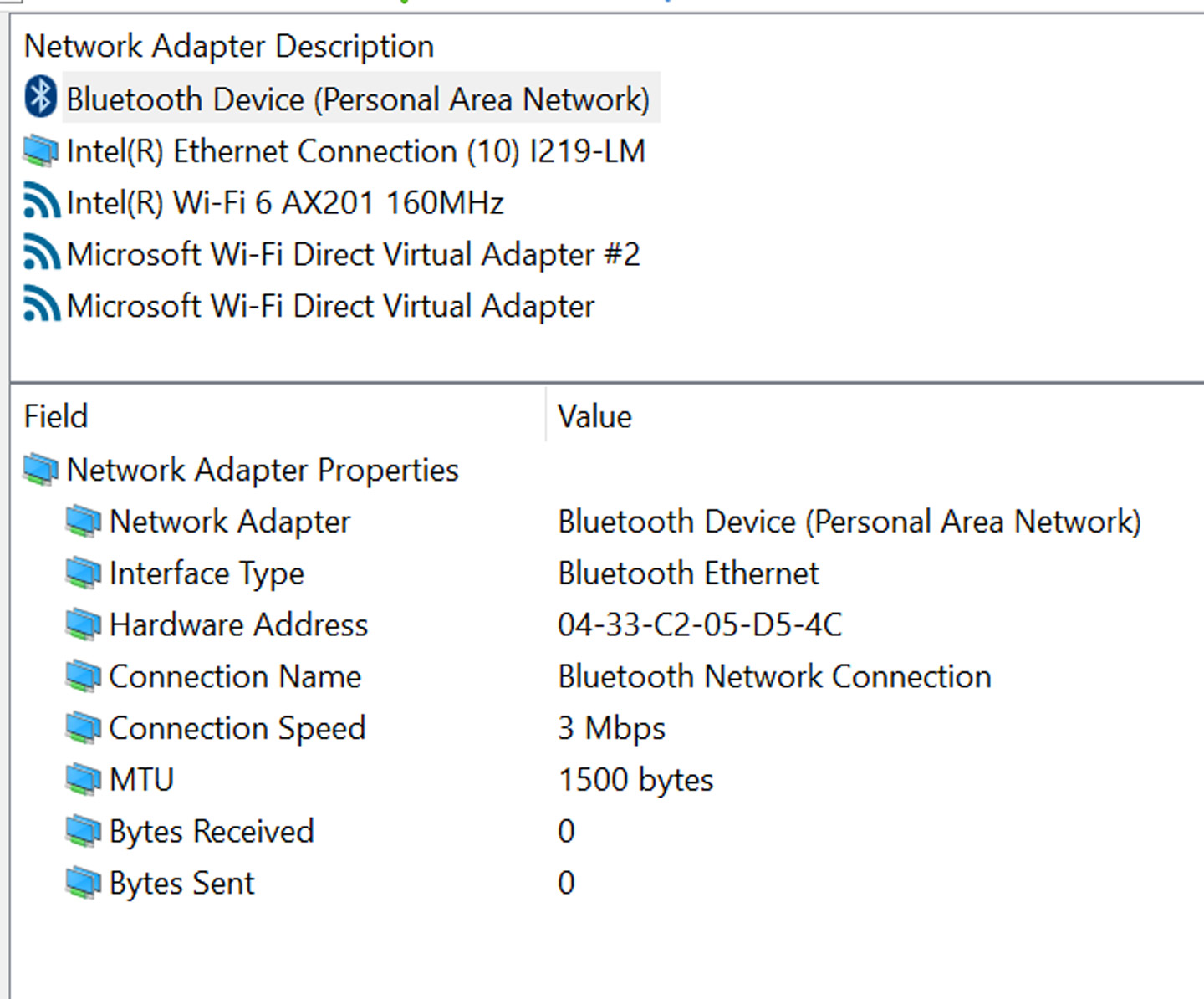Click the Bluetooth icon beside Personal Area Network

pyautogui.click(x=40, y=97)
